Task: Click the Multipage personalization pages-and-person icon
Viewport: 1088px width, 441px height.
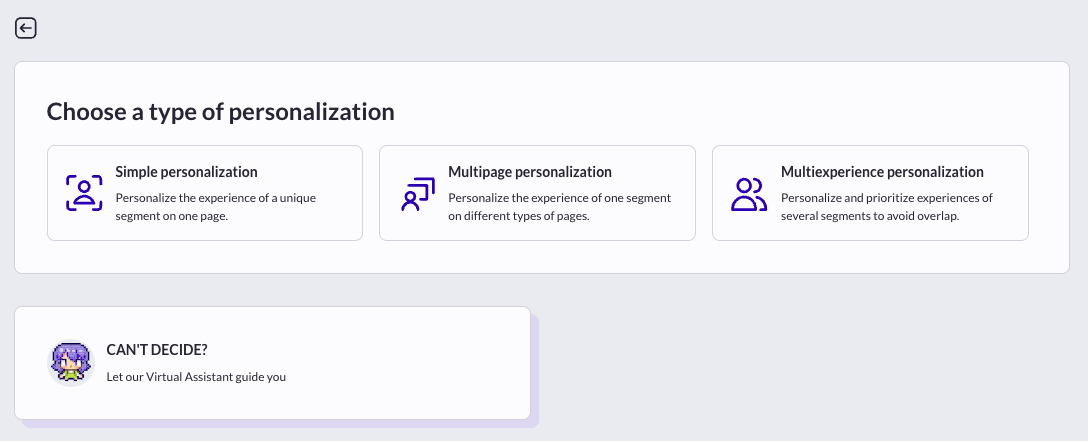Action: click(418, 194)
